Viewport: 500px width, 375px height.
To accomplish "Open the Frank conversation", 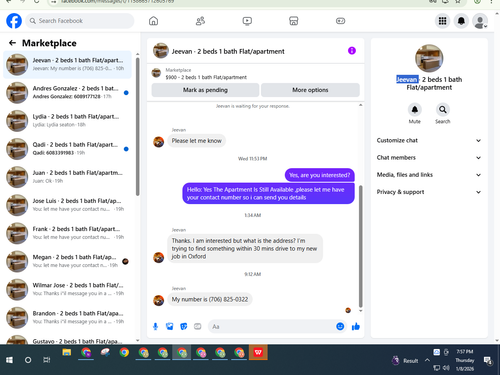I will [x=67, y=233].
